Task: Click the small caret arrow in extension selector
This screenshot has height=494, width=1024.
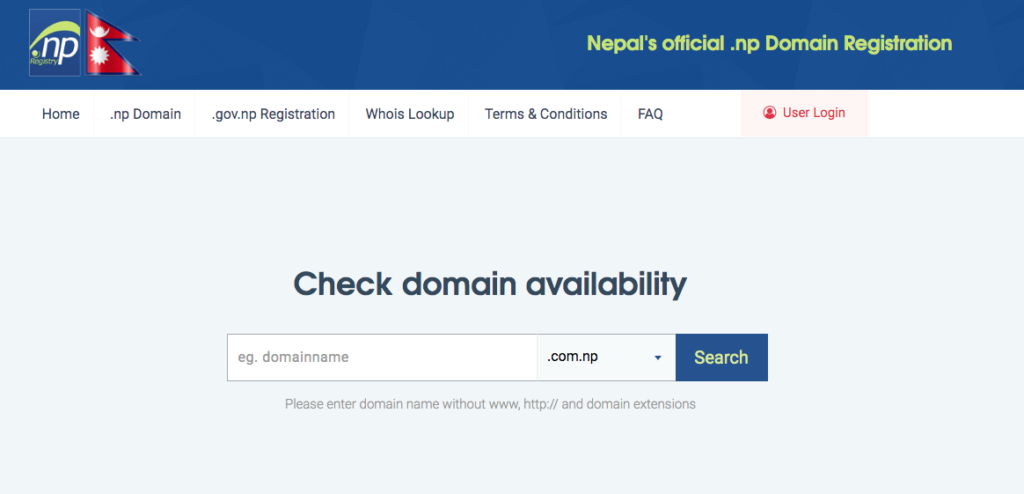Action: point(658,358)
